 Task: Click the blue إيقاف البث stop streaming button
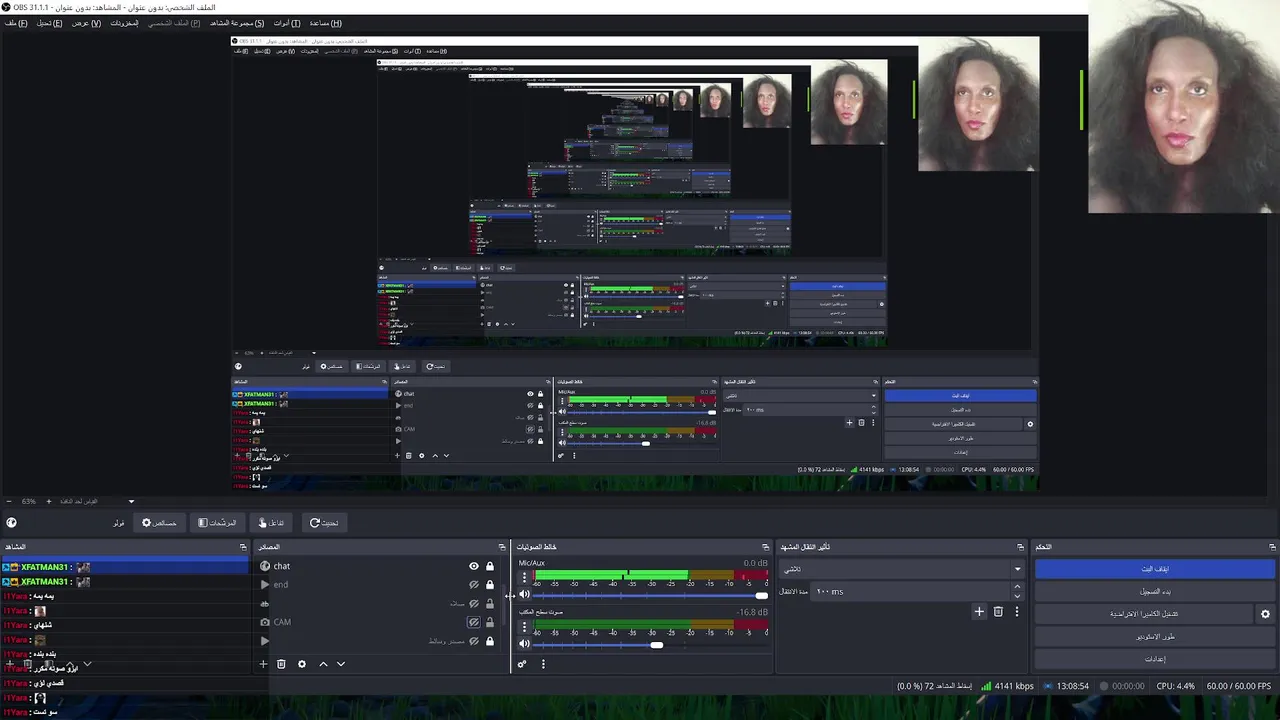(1155, 569)
